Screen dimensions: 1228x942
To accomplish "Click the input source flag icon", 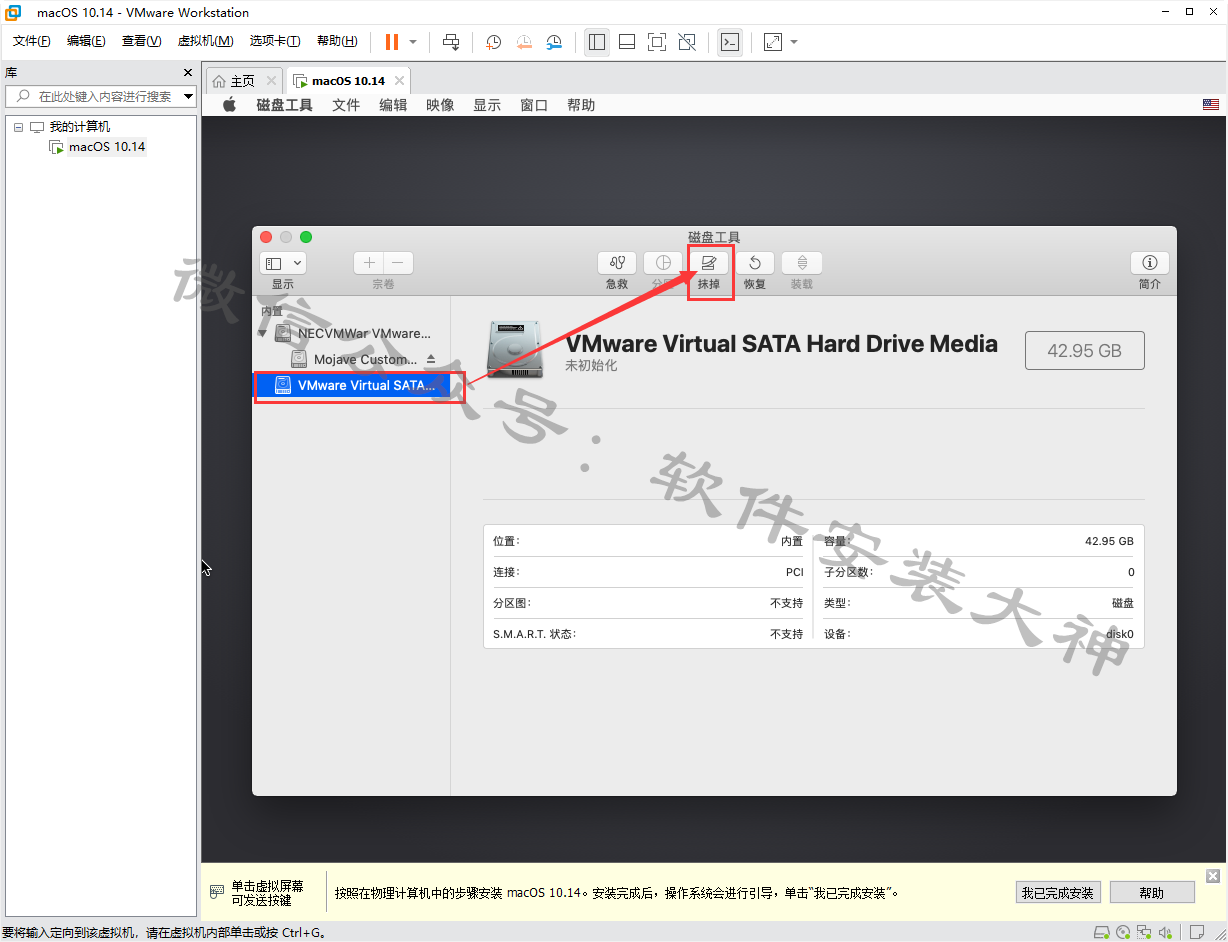I will pos(1211,105).
